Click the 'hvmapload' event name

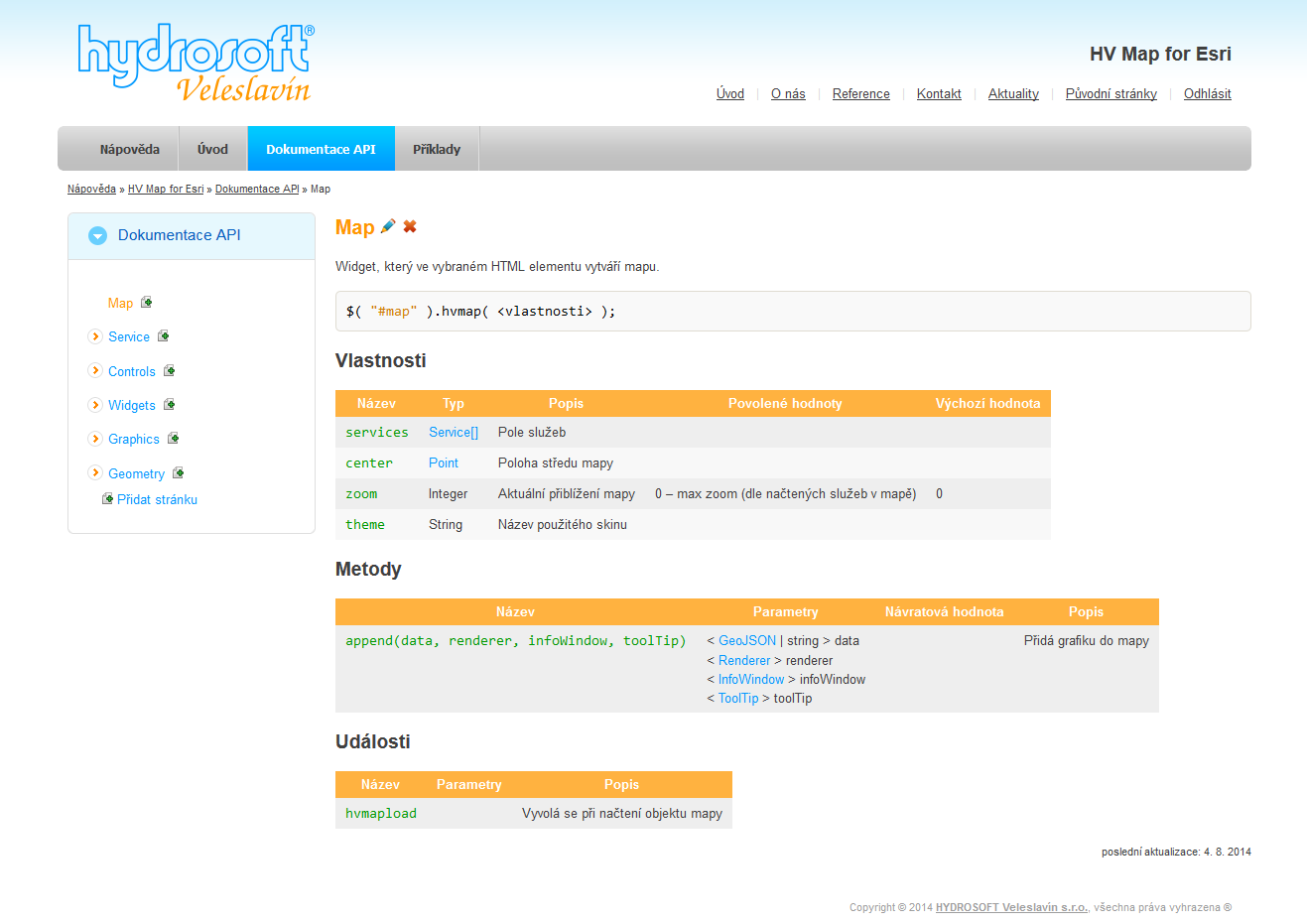381,813
